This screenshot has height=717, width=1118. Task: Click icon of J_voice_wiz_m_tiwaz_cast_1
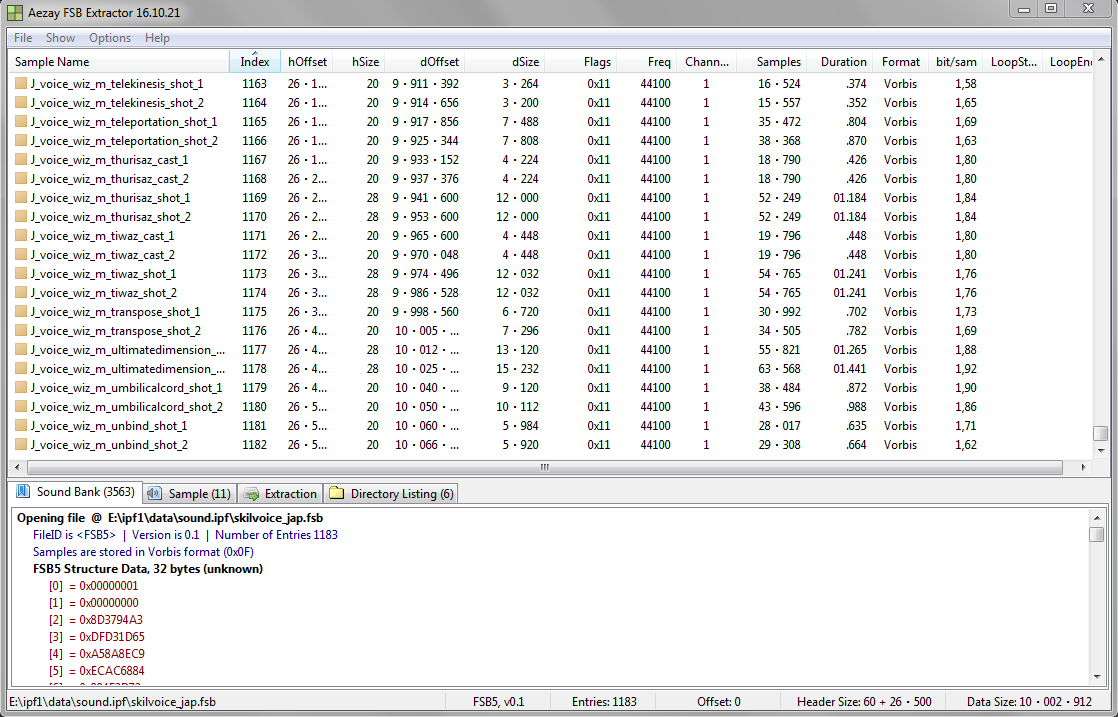[x=21, y=236]
